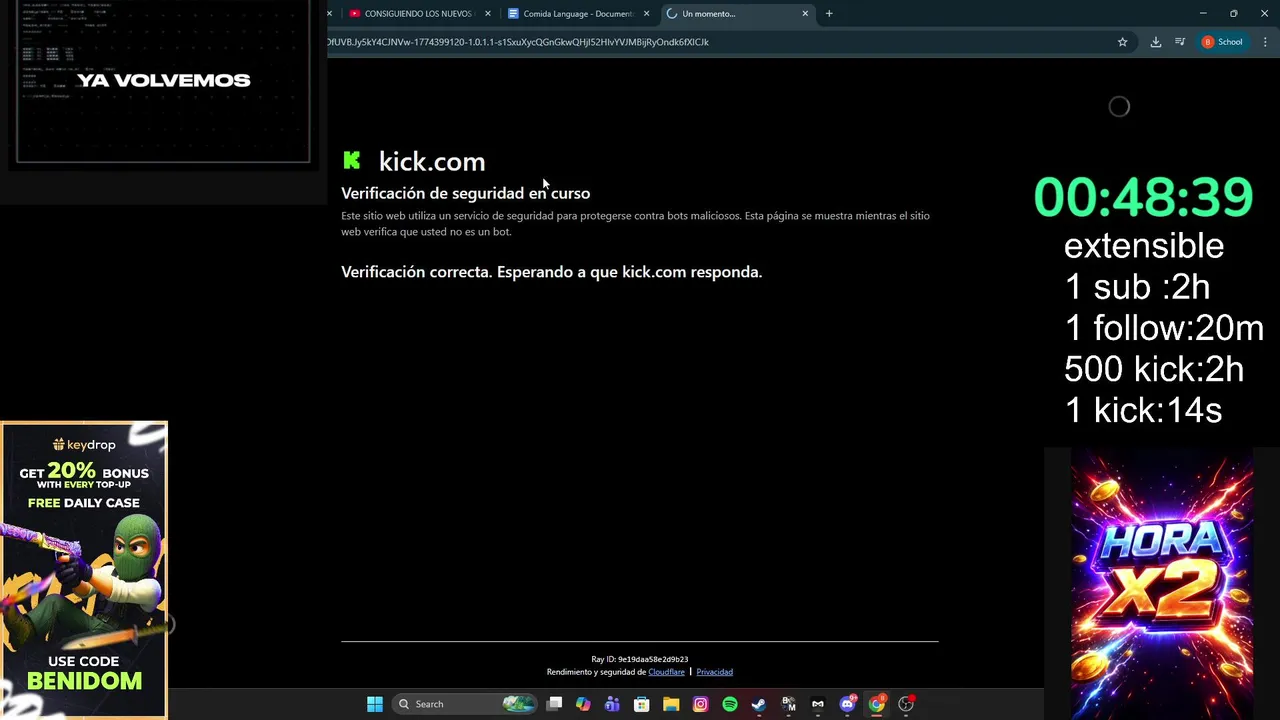Follow the Cloudflare link in the footer
This screenshot has height=720, width=1280.
(666, 672)
